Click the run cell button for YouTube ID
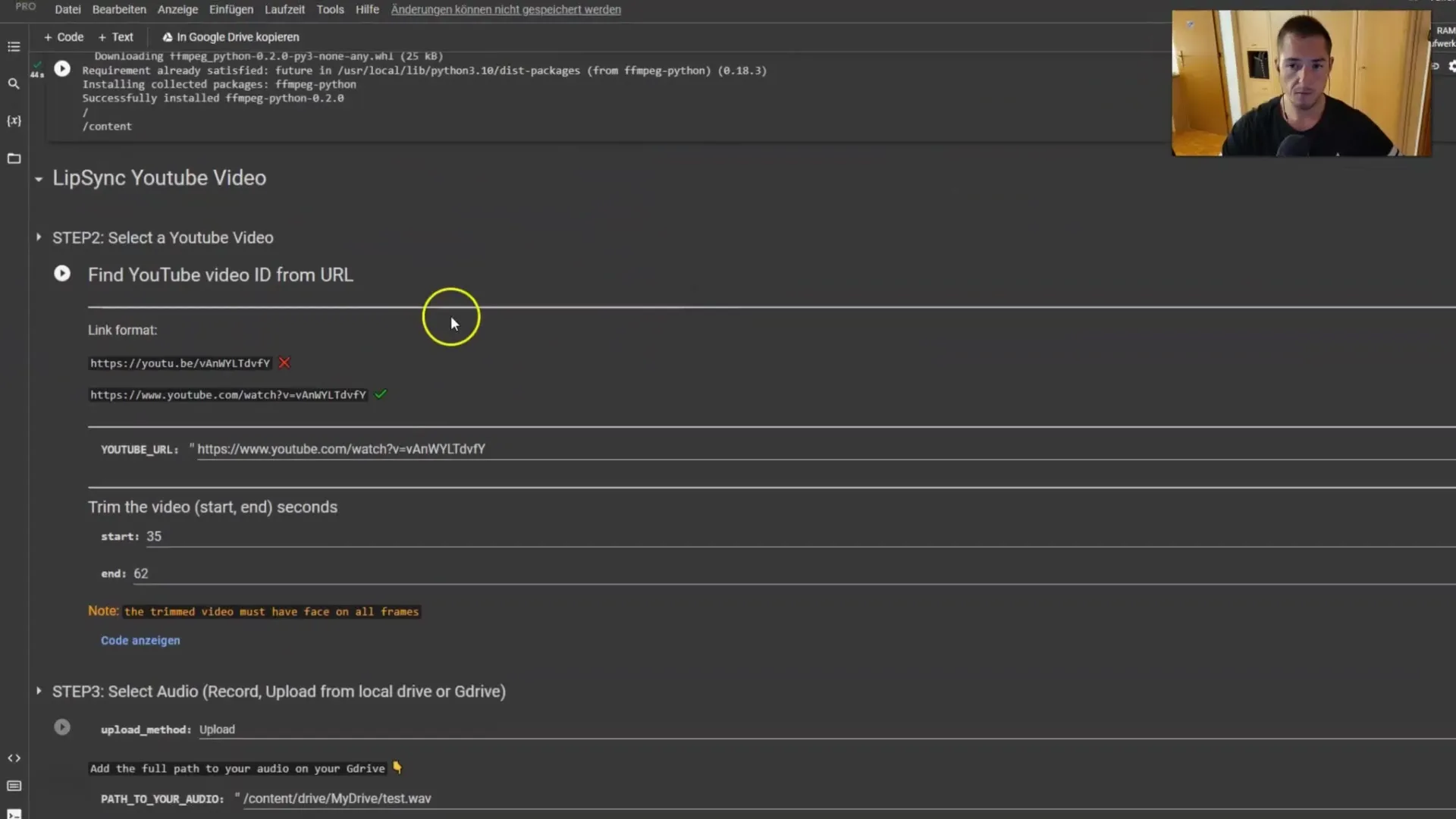Image resolution: width=1456 pixels, height=819 pixels. [x=62, y=273]
